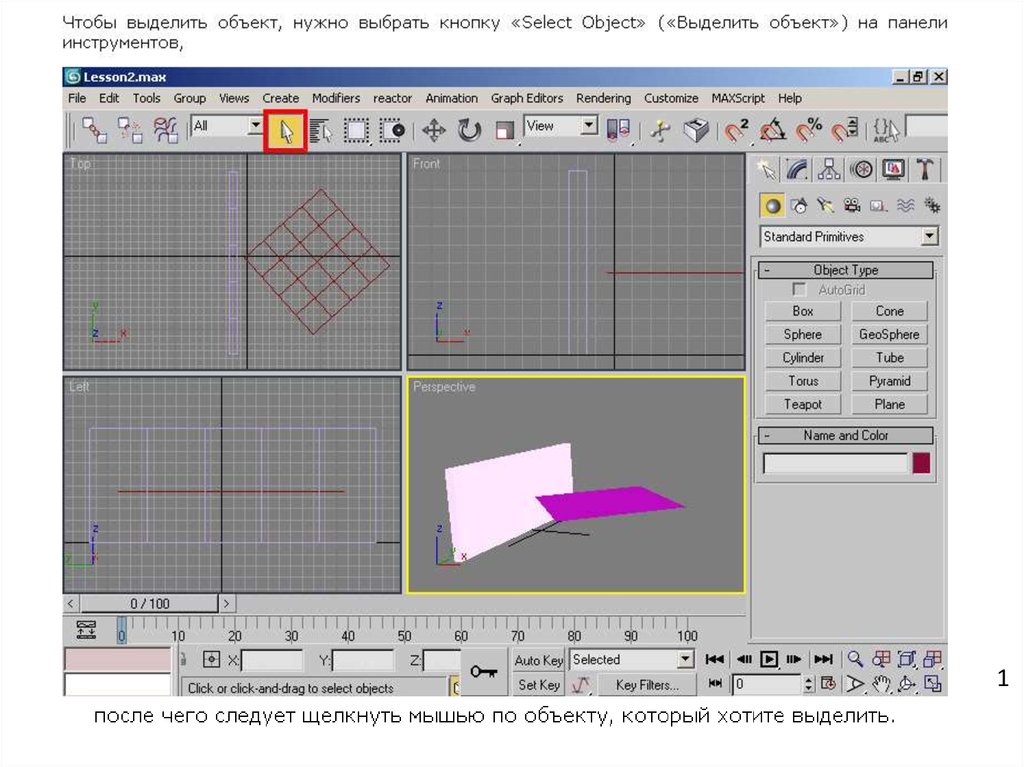Click the object color swatch

click(920, 463)
